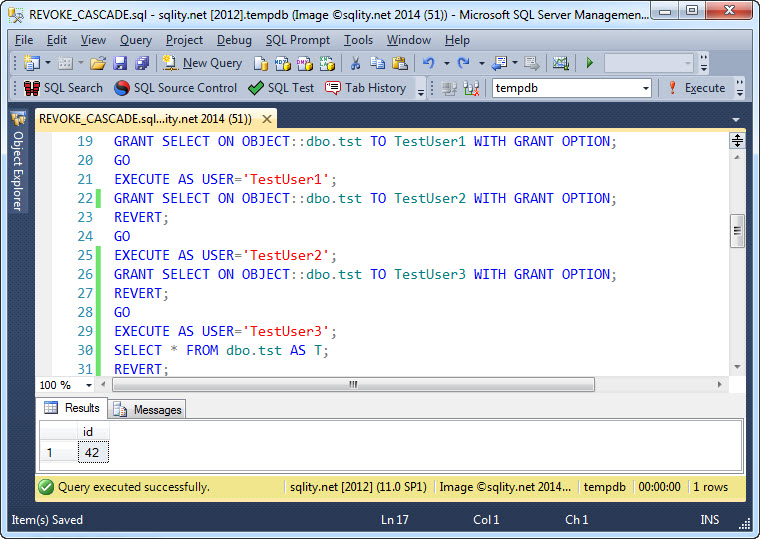Click the Redo arrow icon
Screen dimensions: 760x539
pos(464,63)
